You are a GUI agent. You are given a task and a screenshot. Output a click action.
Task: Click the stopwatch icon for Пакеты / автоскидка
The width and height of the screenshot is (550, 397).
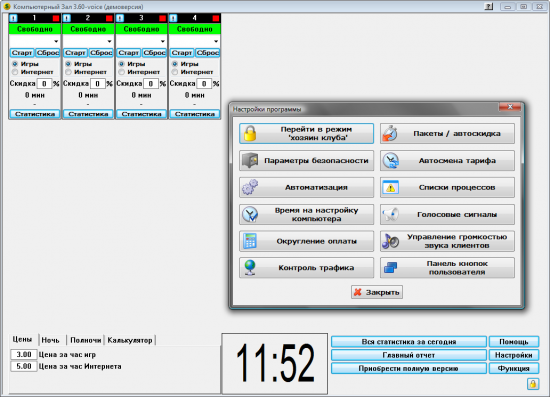pos(390,134)
